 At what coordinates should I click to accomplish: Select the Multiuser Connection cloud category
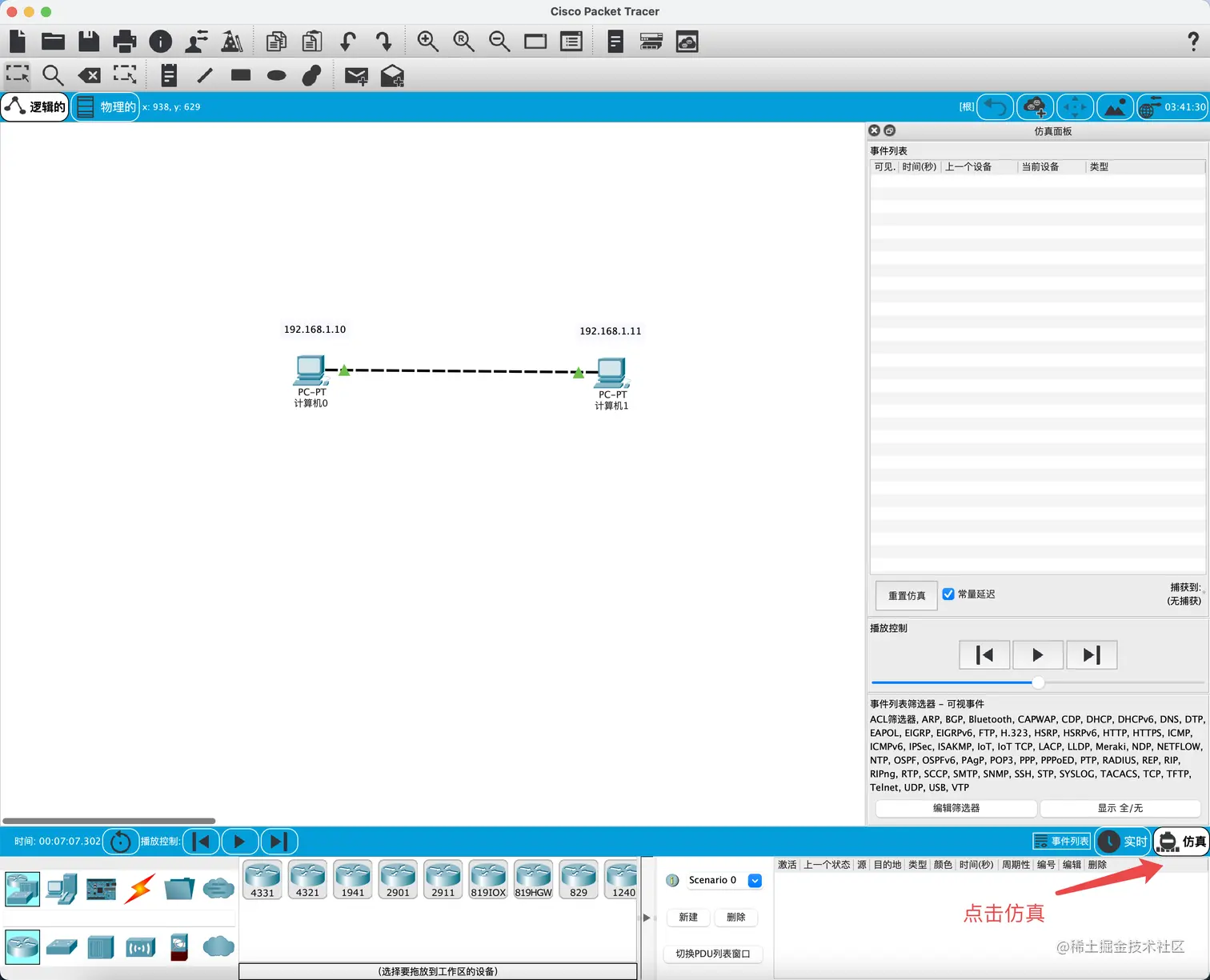click(218, 888)
